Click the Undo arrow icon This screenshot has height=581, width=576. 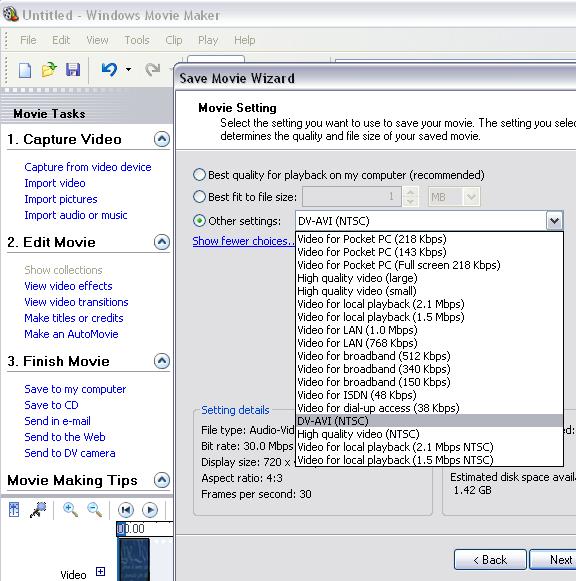(109, 69)
